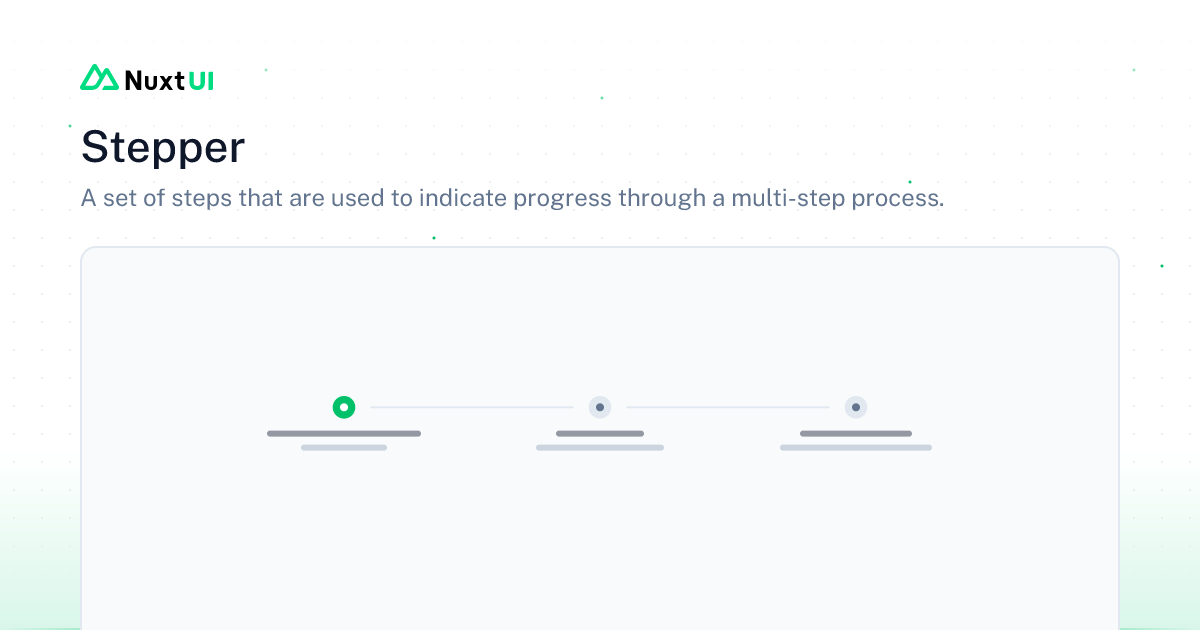Image resolution: width=1200 pixels, height=630 pixels.
Task: Click the light description placeholder under first step
Action: (x=344, y=448)
